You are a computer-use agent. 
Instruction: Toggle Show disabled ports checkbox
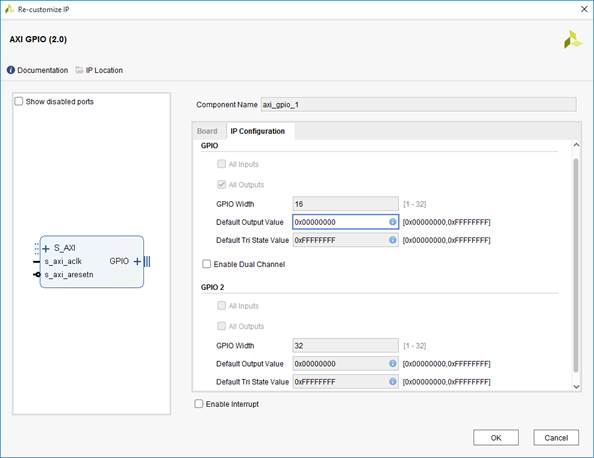click(19, 102)
